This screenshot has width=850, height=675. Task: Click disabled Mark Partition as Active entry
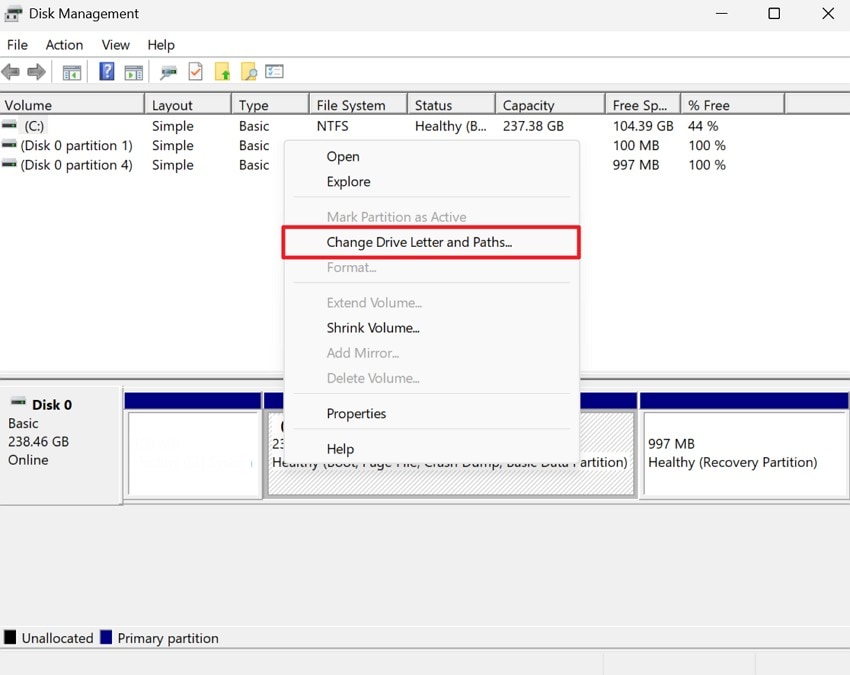tap(432, 217)
